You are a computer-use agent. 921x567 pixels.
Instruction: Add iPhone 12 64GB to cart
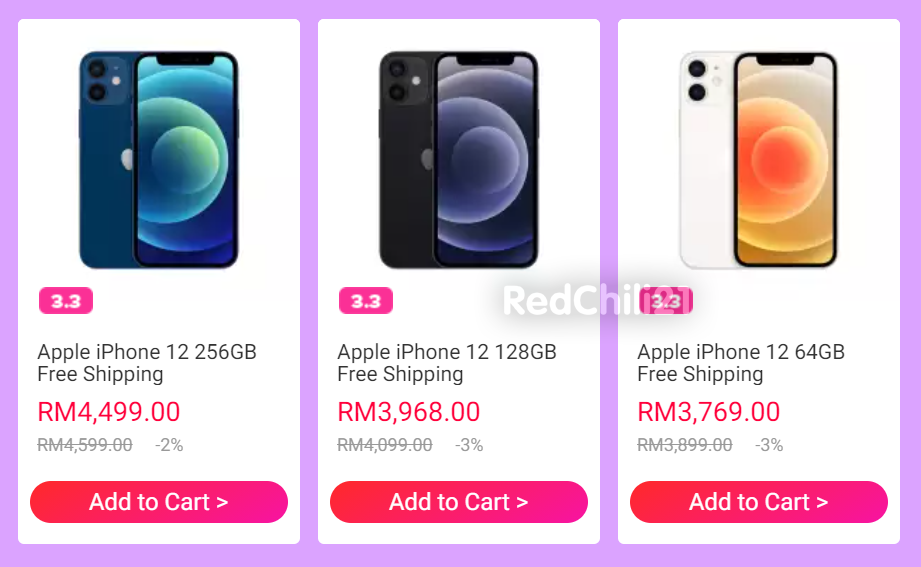click(x=759, y=502)
